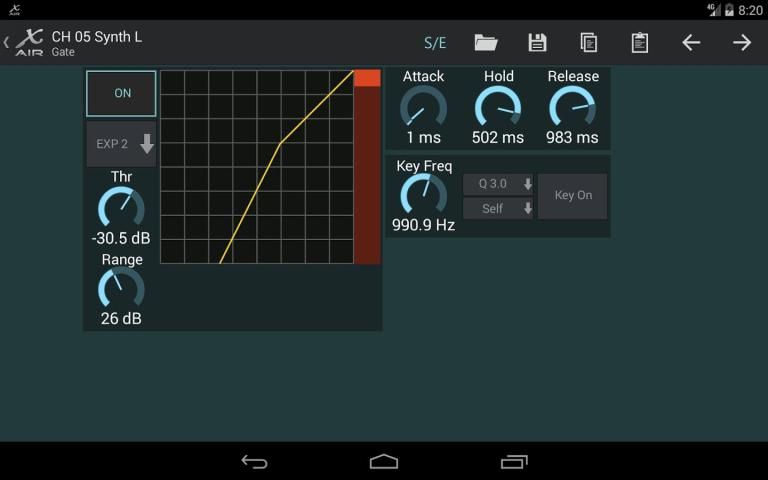The width and height of the screenshot is (768, 480).
Task: Click the save floppy disk icon
Action: [537, 42]
